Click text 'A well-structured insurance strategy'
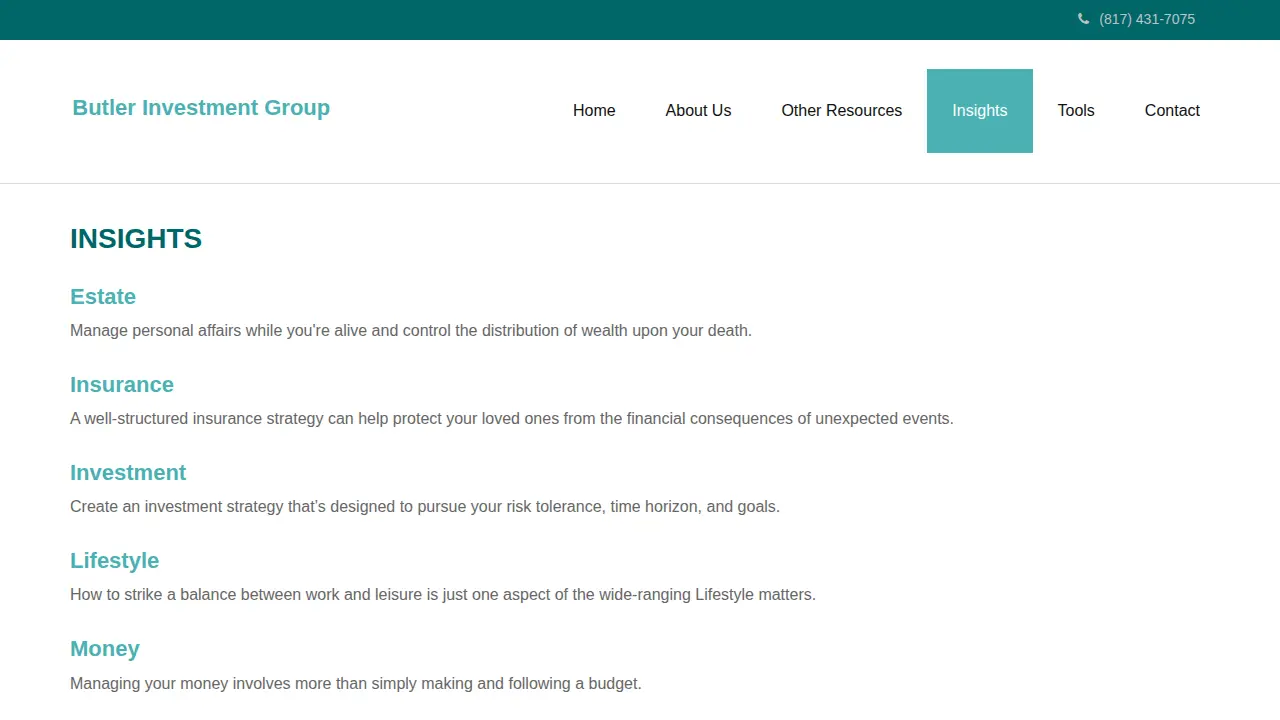1280x720 pixels. click(x=197, y=419)
